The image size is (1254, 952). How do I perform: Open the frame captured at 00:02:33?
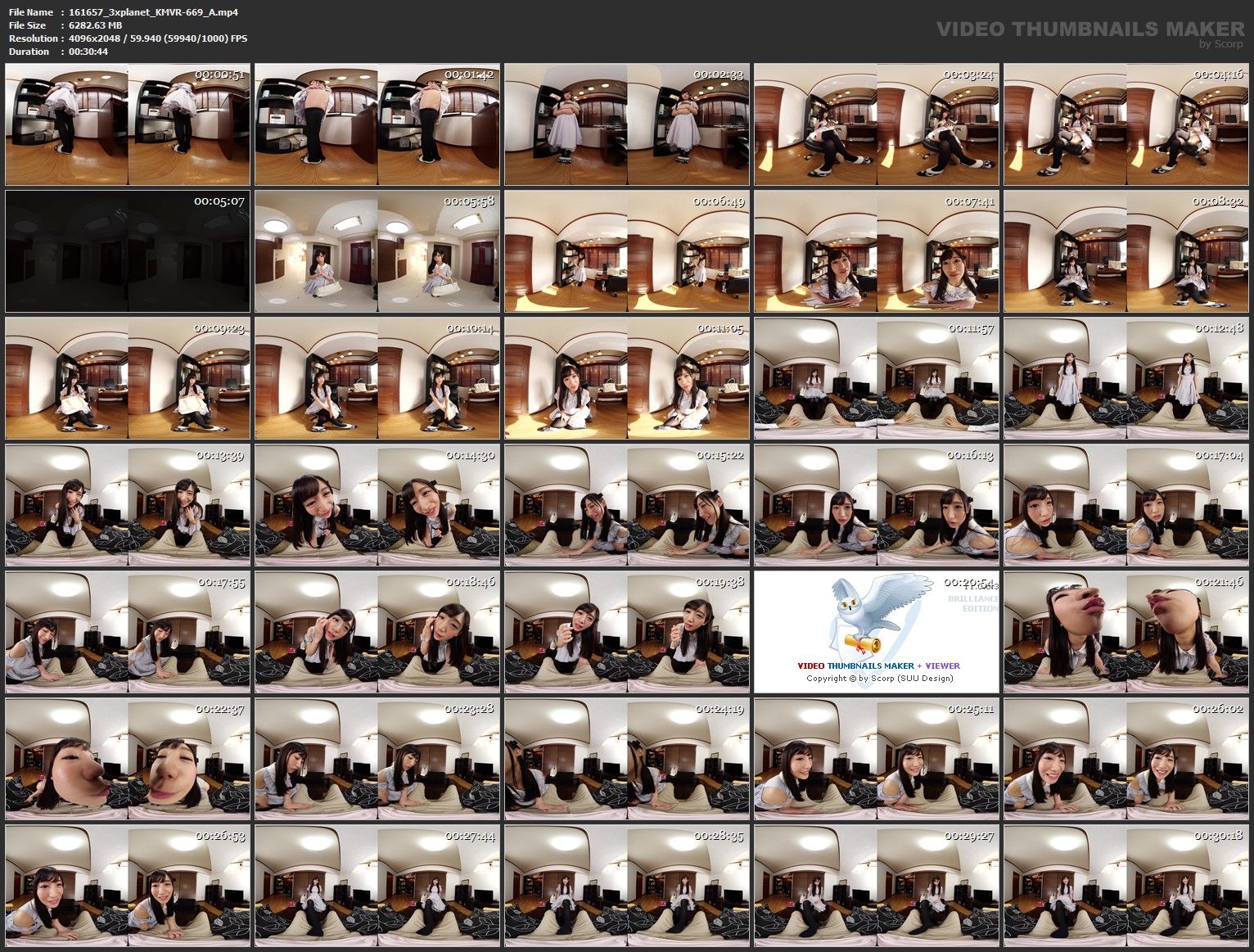(626, 124)
